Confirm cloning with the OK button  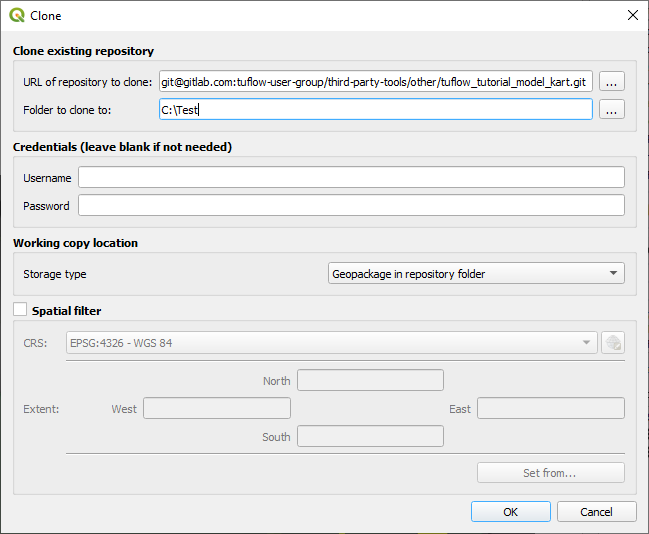pyautogui.click(x=511, y=512)
